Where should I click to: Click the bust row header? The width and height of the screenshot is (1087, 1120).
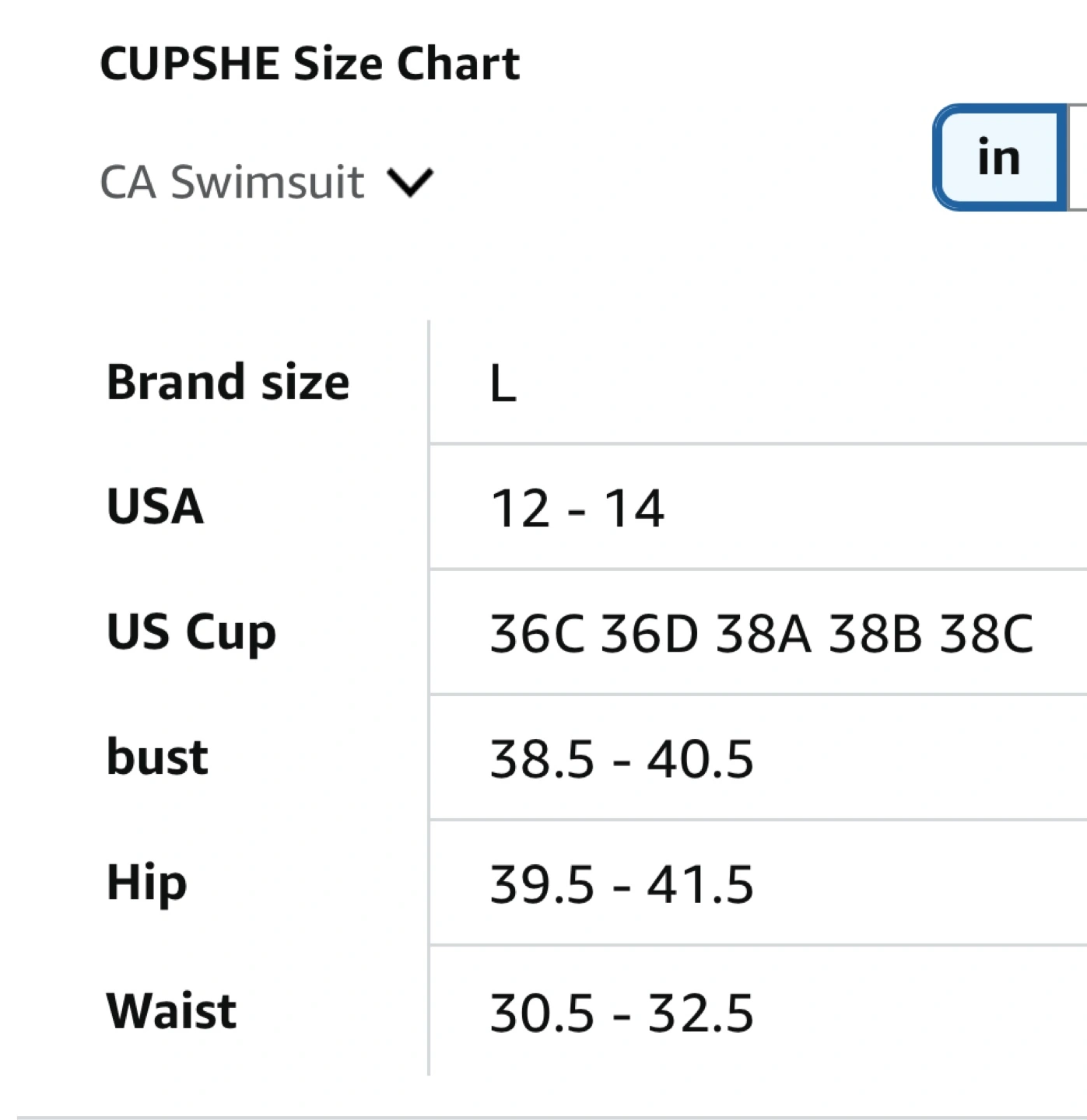coord(157,757)
